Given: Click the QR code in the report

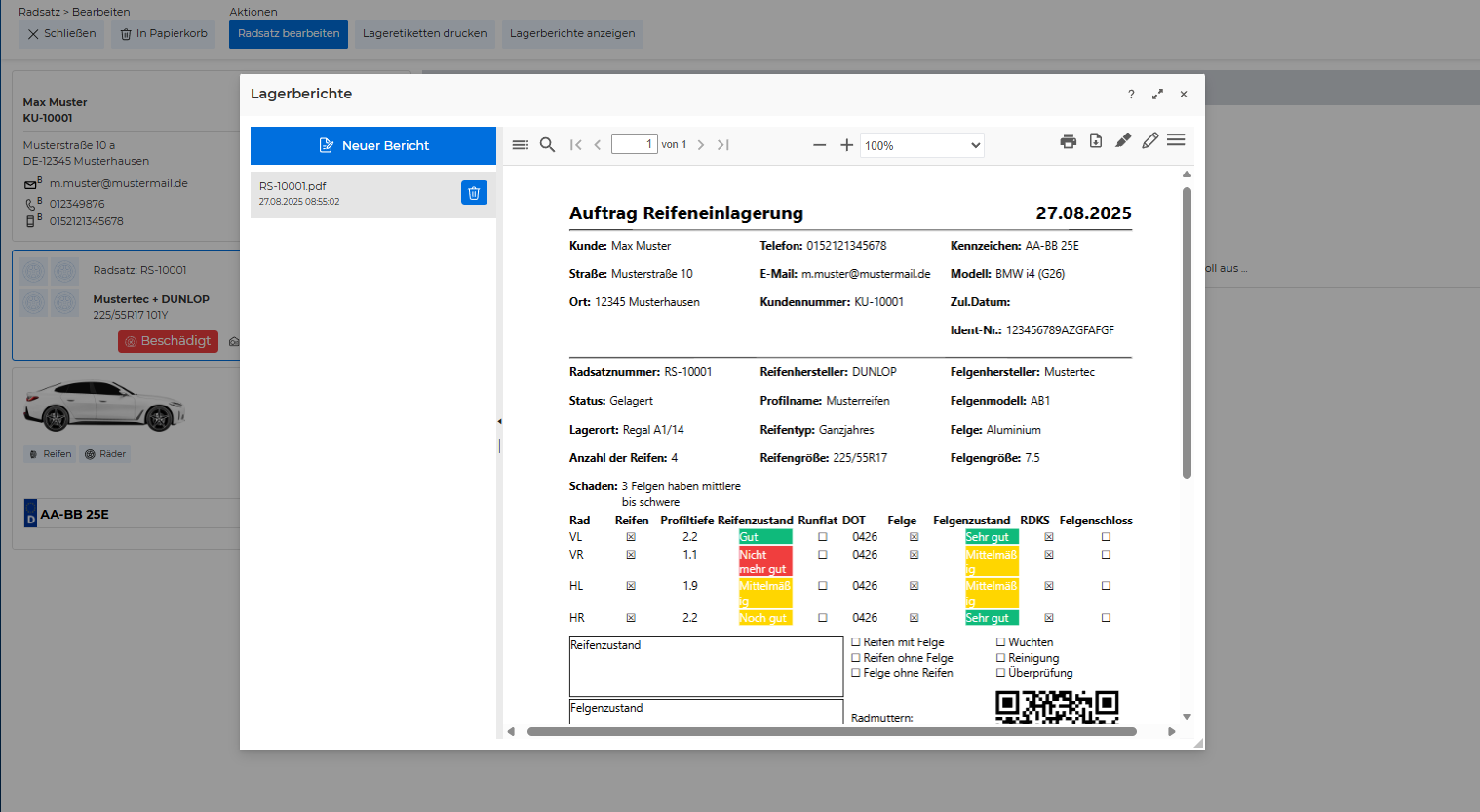Looking at the screenshot, I should tap(1057, 707).
